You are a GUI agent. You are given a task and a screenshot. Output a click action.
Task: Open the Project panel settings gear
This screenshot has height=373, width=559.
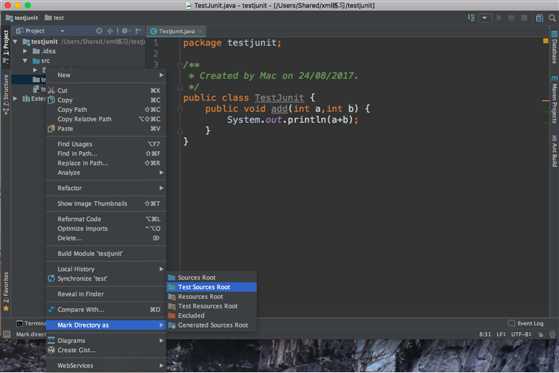pyautogui.click(x=125, y=31)
